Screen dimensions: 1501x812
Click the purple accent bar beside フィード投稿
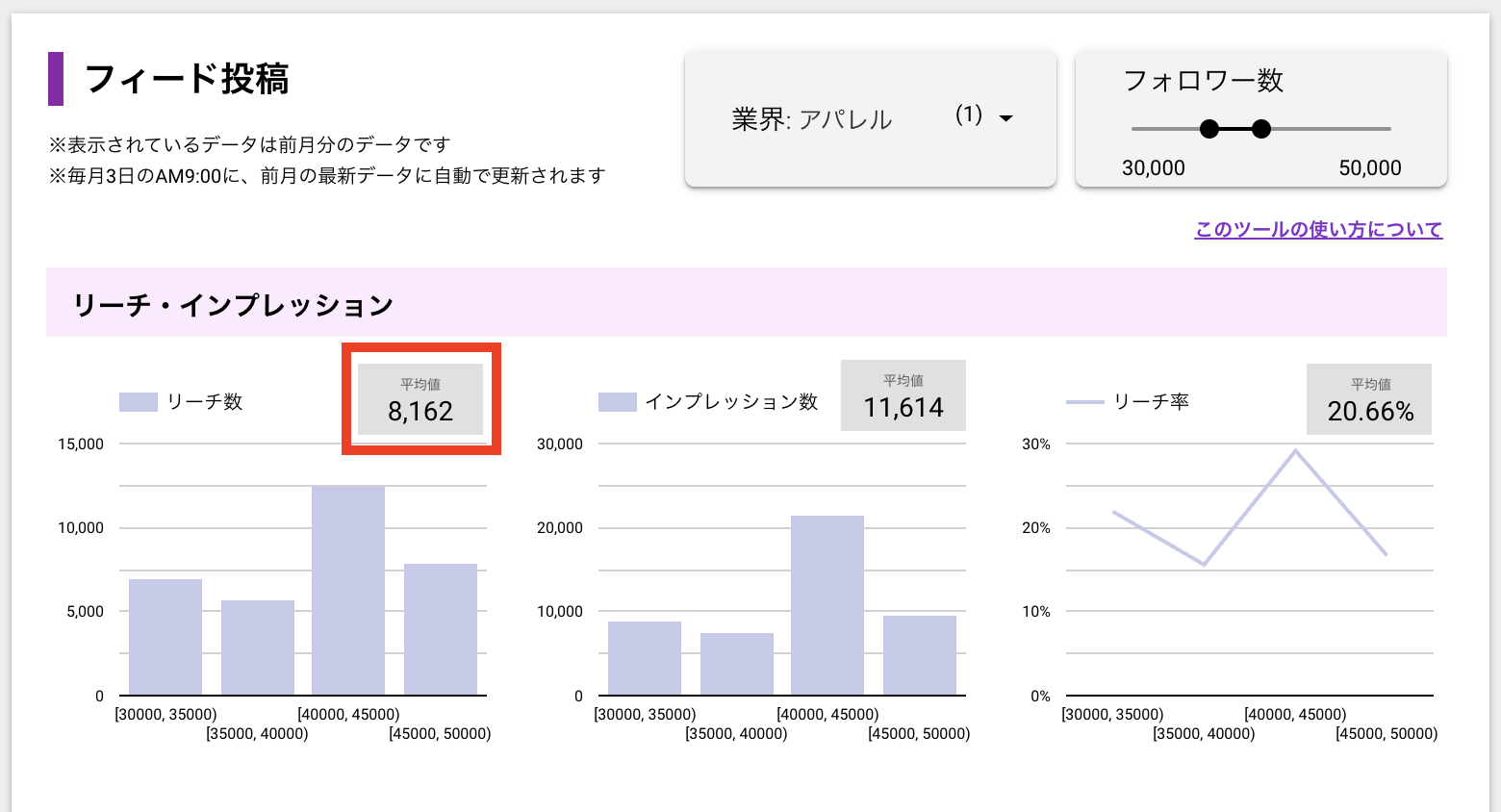coord(58,78)
